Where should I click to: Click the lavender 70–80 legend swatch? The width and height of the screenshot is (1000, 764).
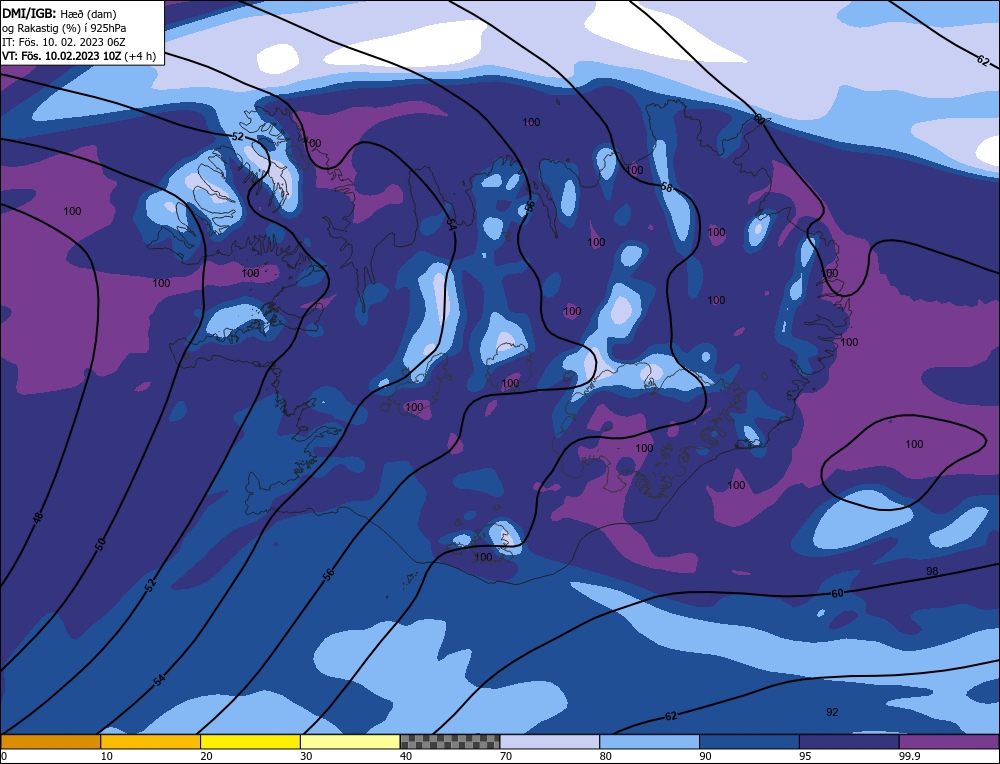pyautogui.click(x=550, y=741)
